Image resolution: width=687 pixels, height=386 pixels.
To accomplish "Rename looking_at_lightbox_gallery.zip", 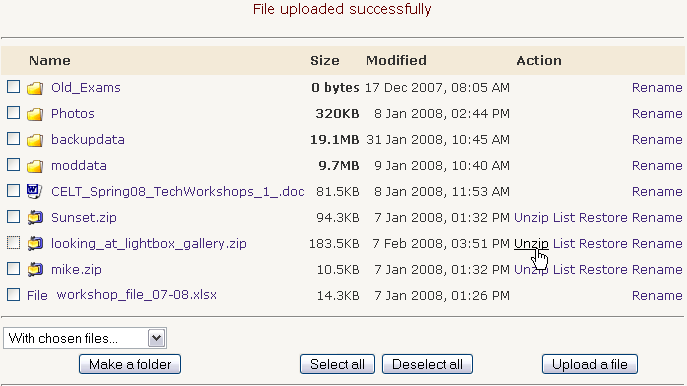I will [x=657, y=243].
